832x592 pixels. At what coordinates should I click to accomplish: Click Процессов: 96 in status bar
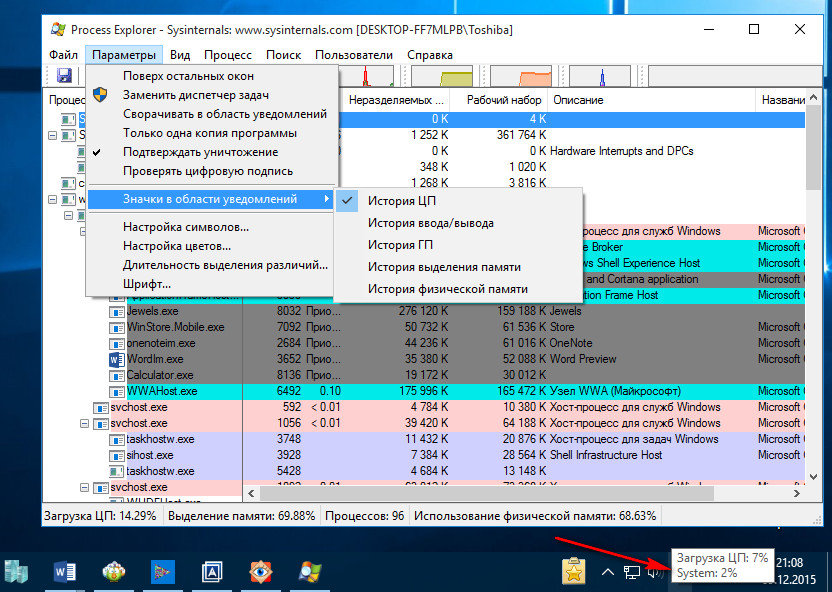click(365, 516)
